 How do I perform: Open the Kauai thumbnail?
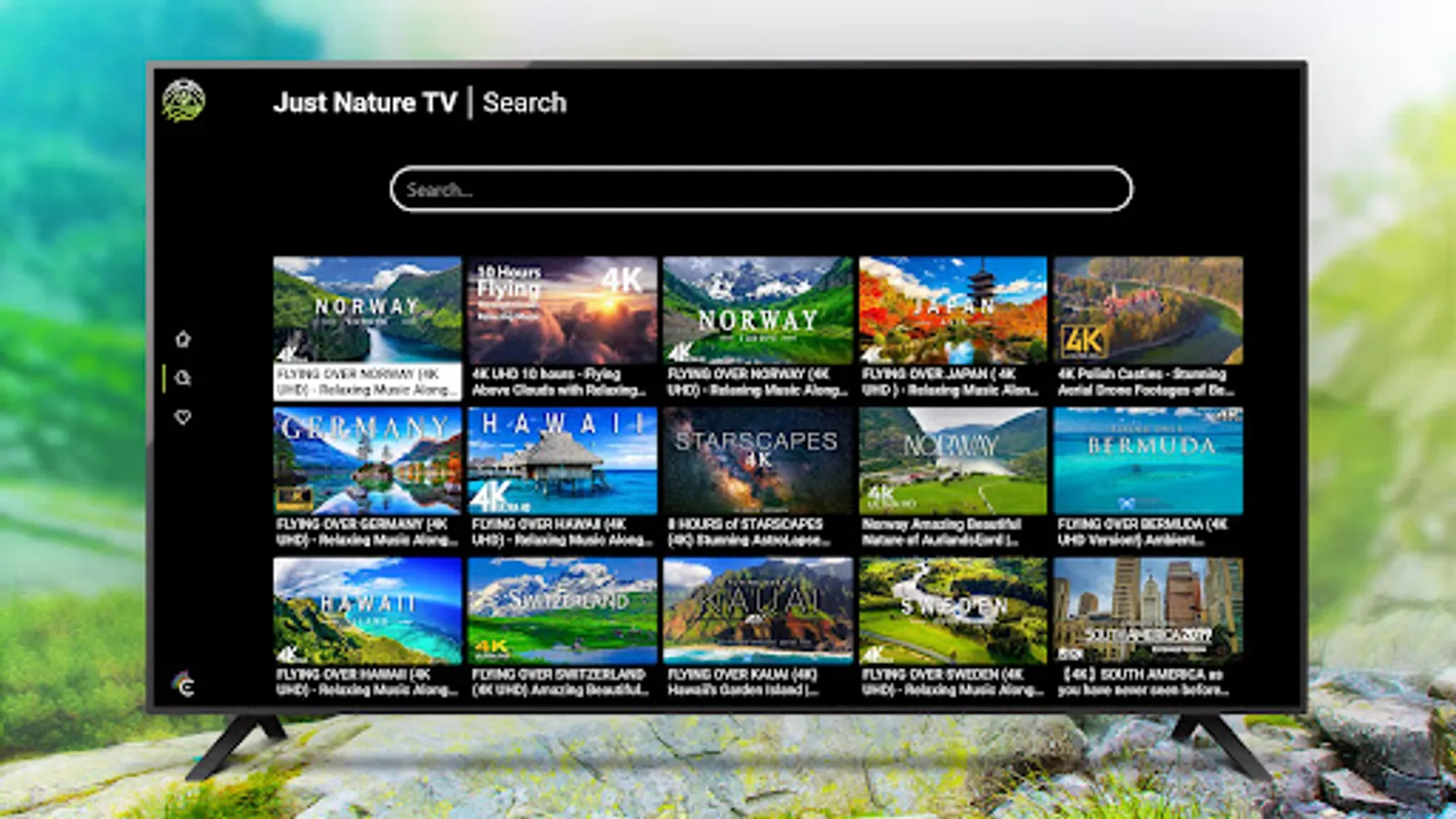click(x=758, y=611)
